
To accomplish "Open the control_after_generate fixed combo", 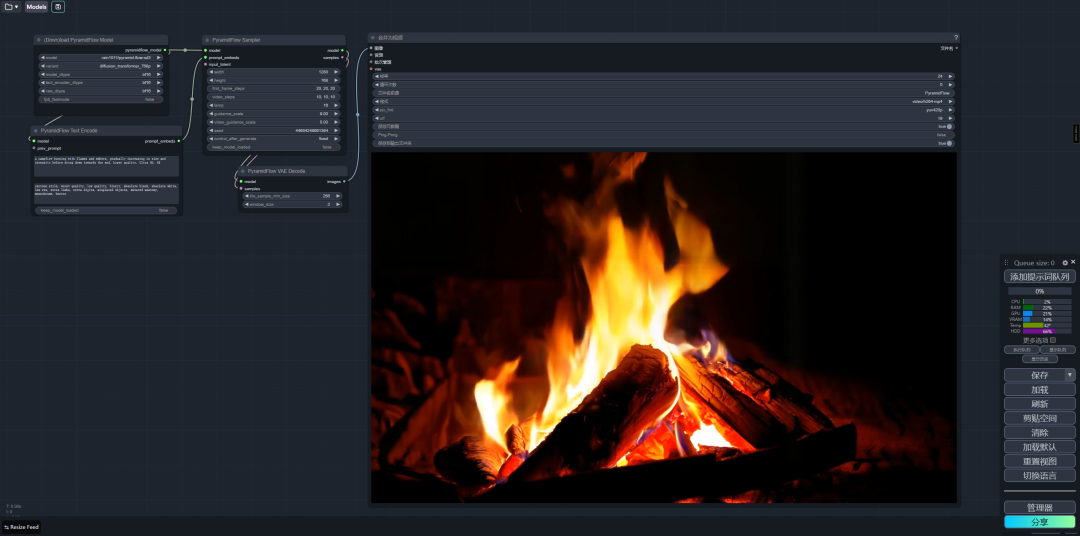I will coord(274,138).
